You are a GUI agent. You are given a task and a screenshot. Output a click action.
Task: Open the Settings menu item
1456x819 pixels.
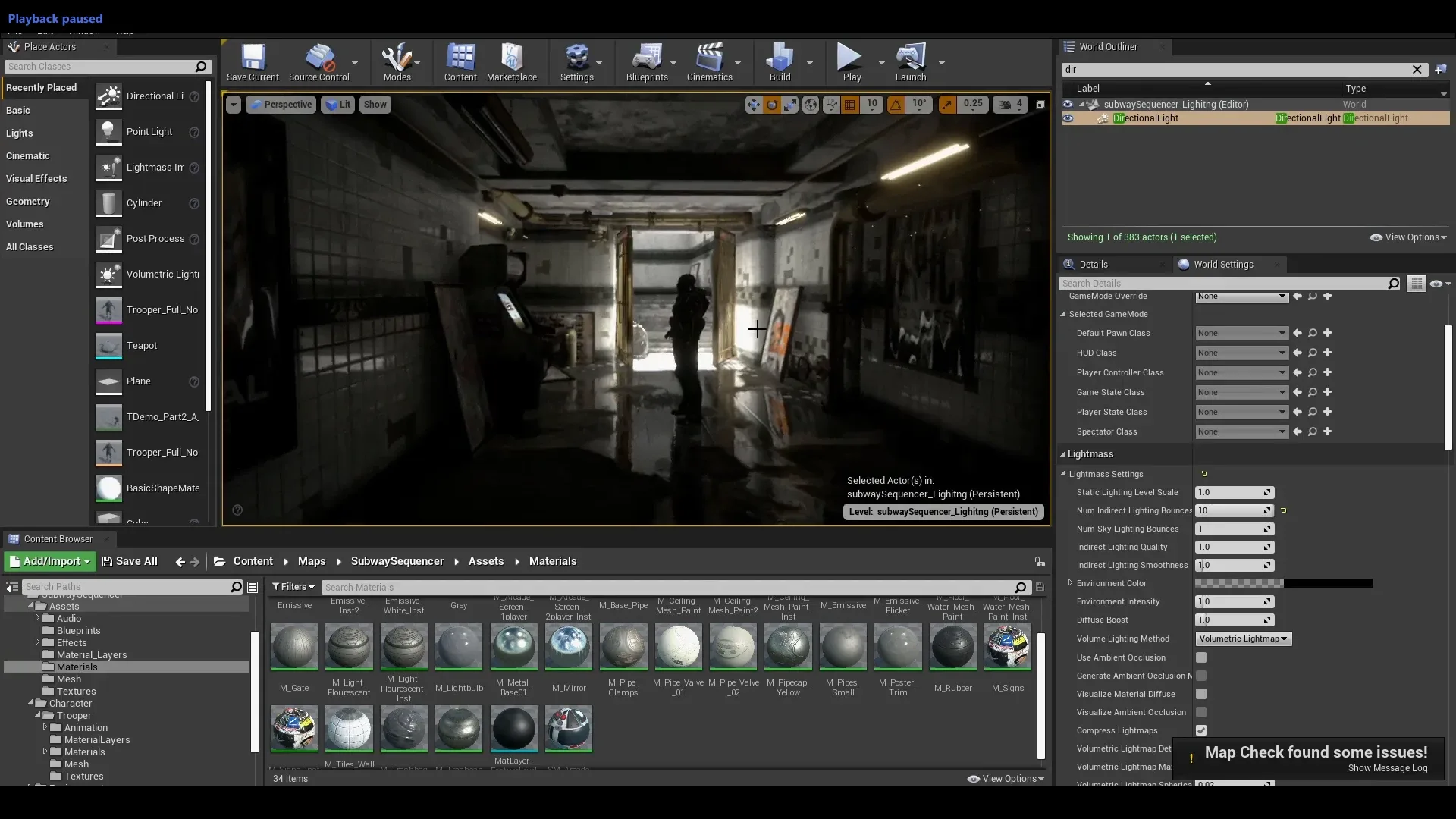[x=576, y=62]
